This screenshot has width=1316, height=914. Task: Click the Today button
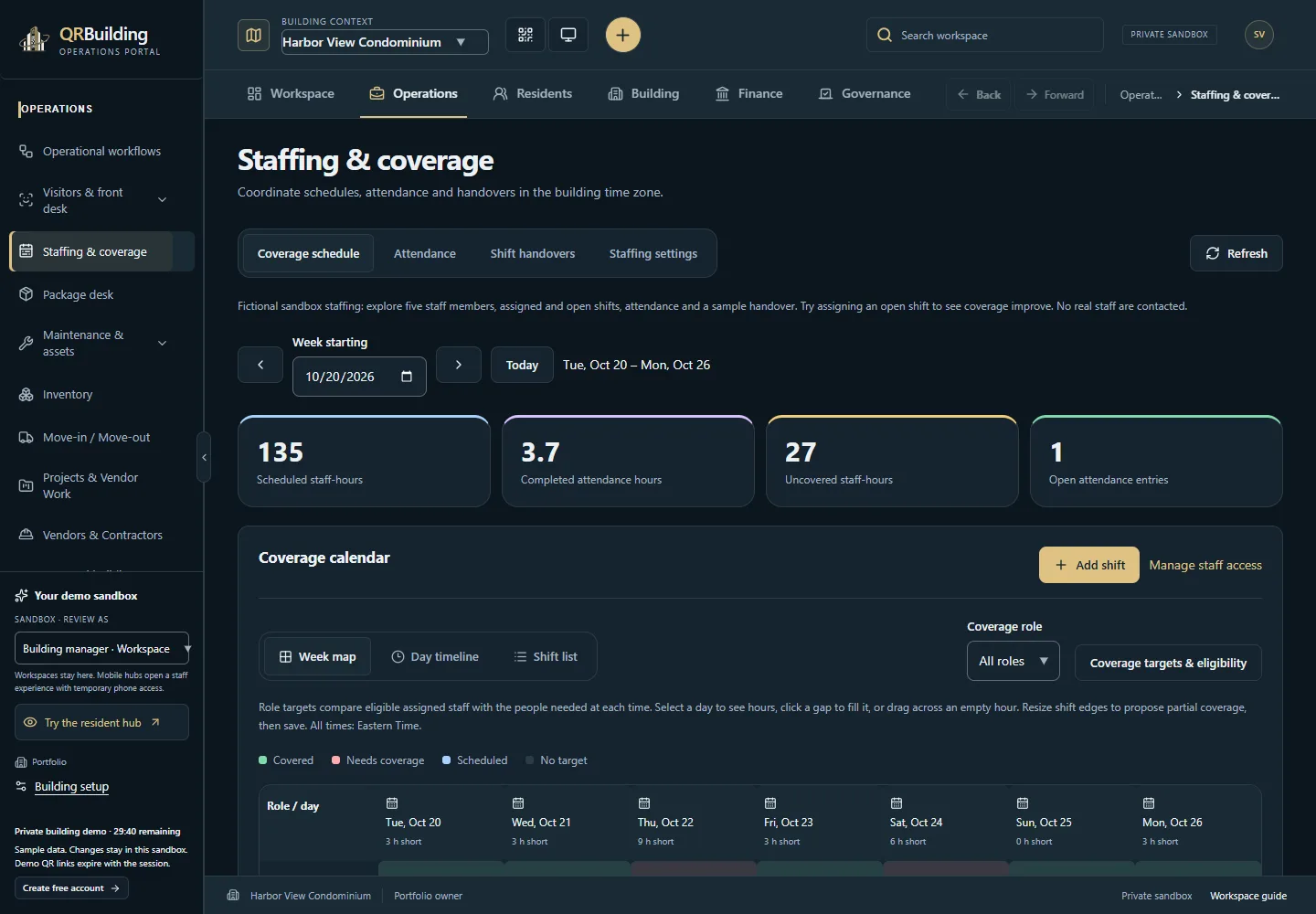522,365
